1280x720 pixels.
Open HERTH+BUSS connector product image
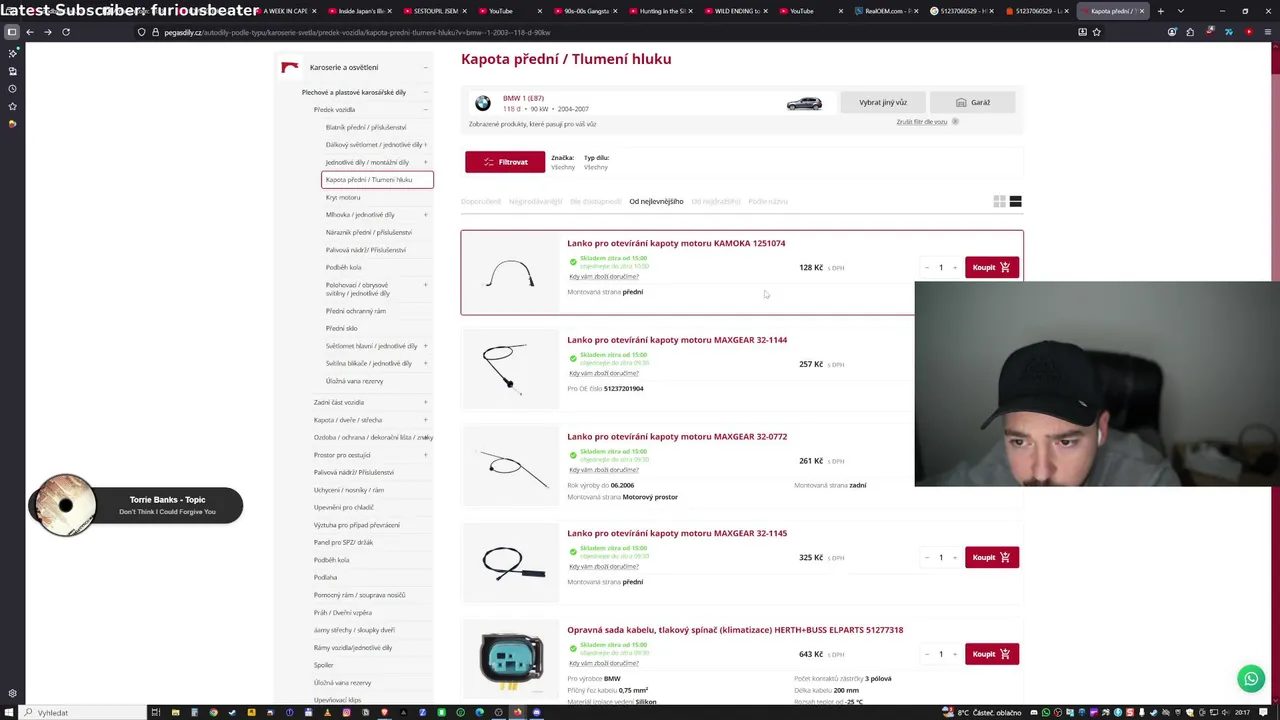(x=510, y=660)
